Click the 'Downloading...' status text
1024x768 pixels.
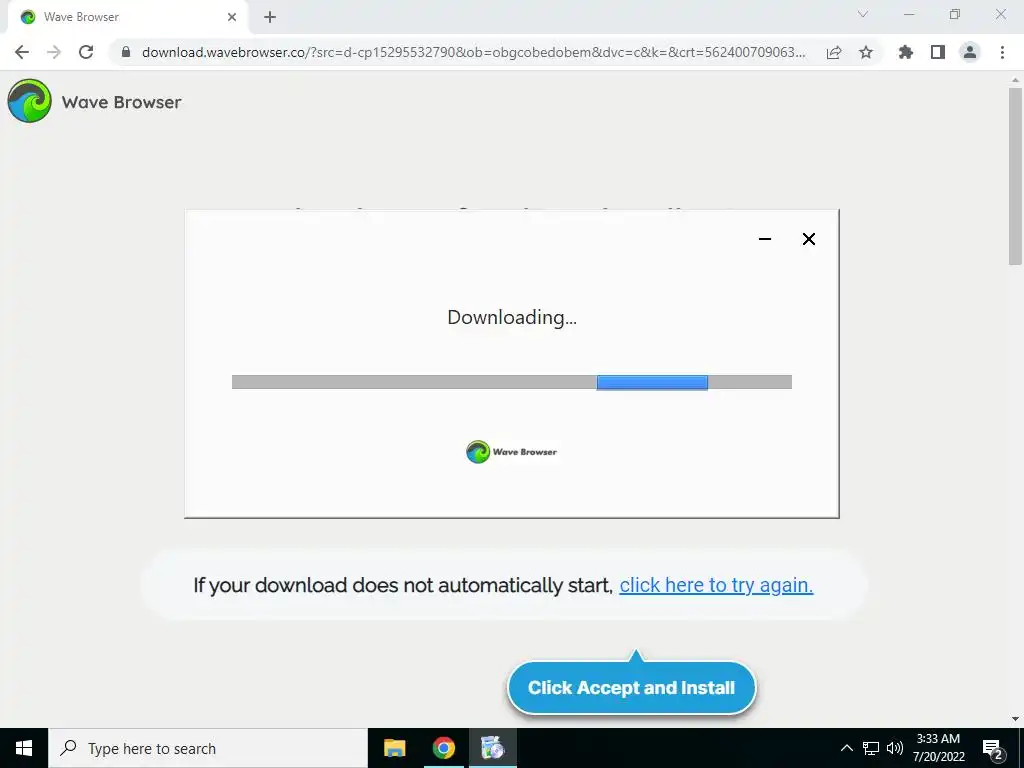pos(511,317)
